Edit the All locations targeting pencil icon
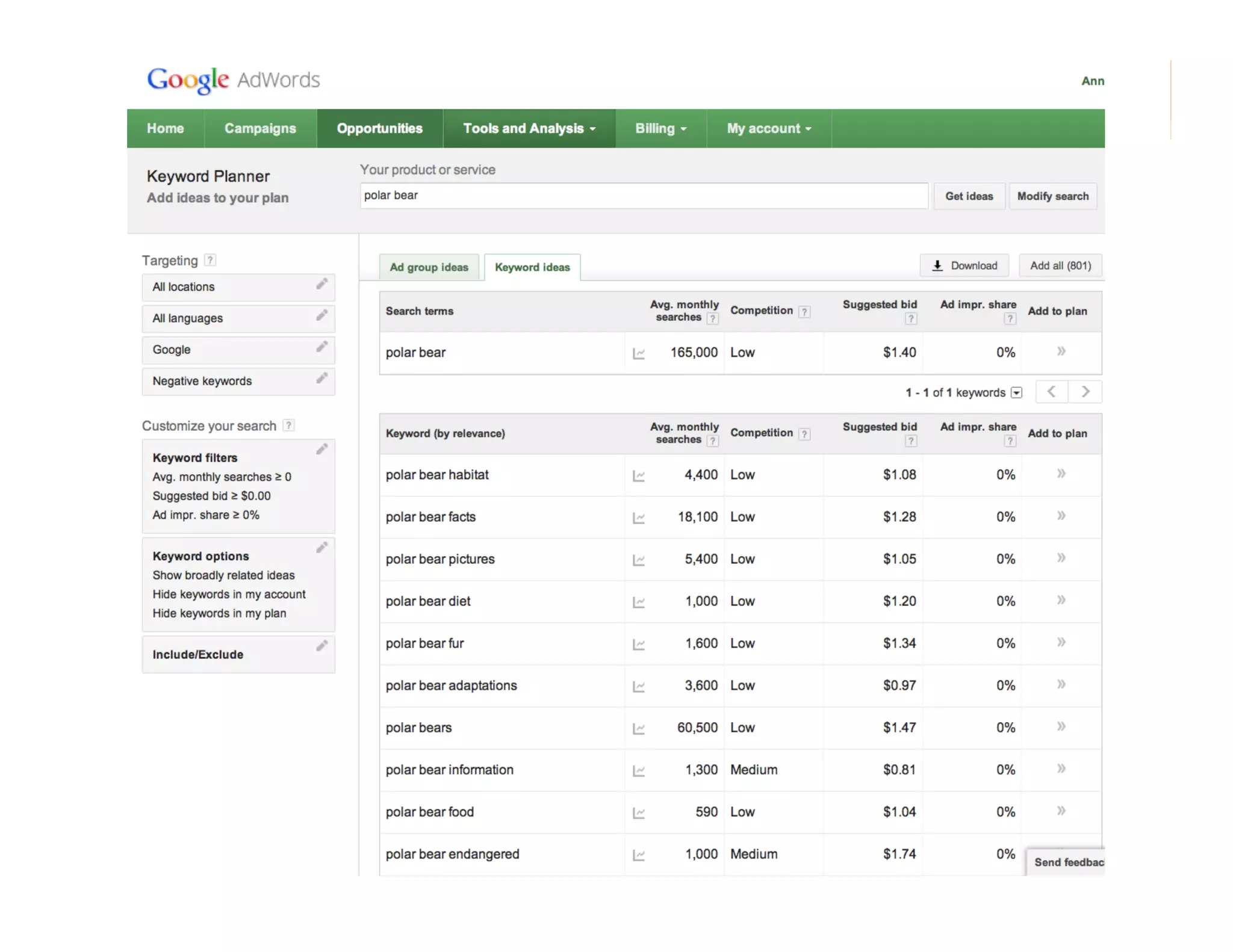The image size is (1233, 952). coord(321,284)
